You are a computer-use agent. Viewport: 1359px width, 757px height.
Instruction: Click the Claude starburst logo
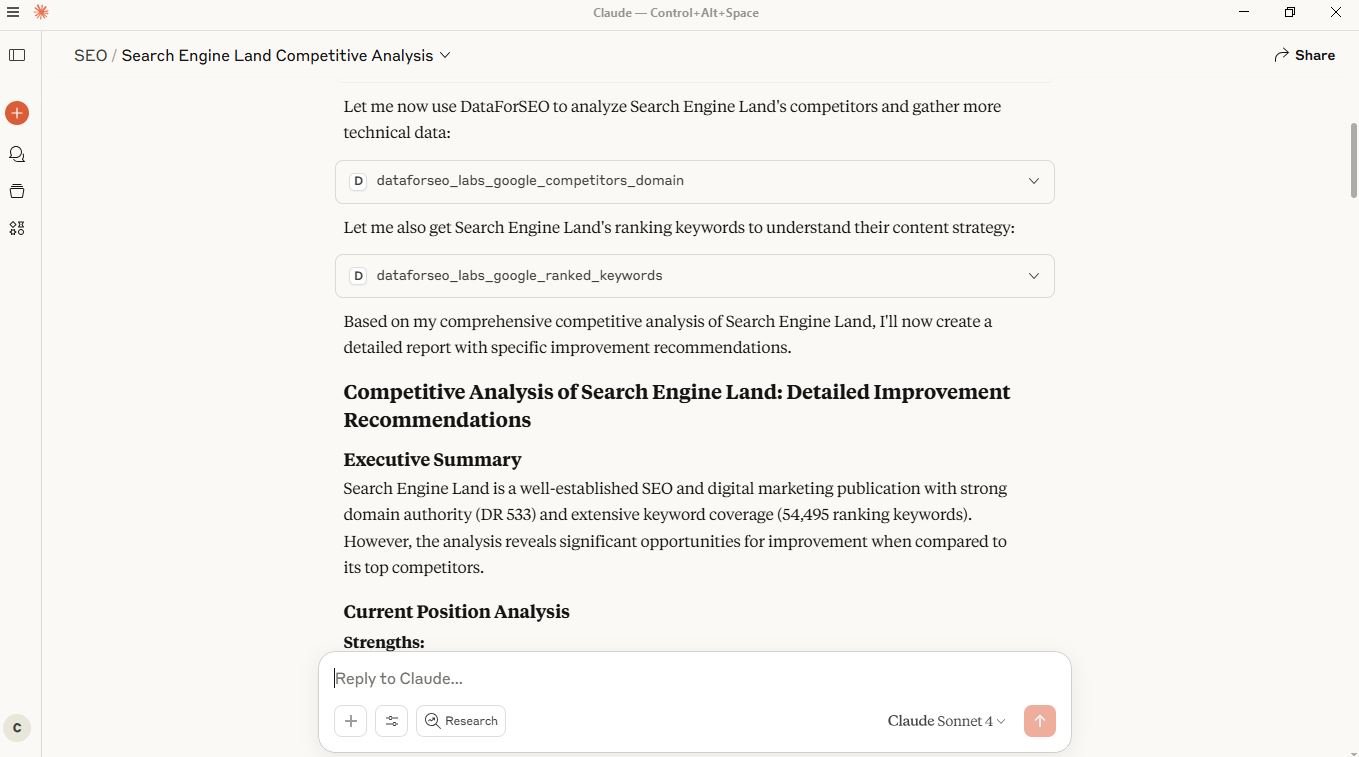click(x=40, y=12)
